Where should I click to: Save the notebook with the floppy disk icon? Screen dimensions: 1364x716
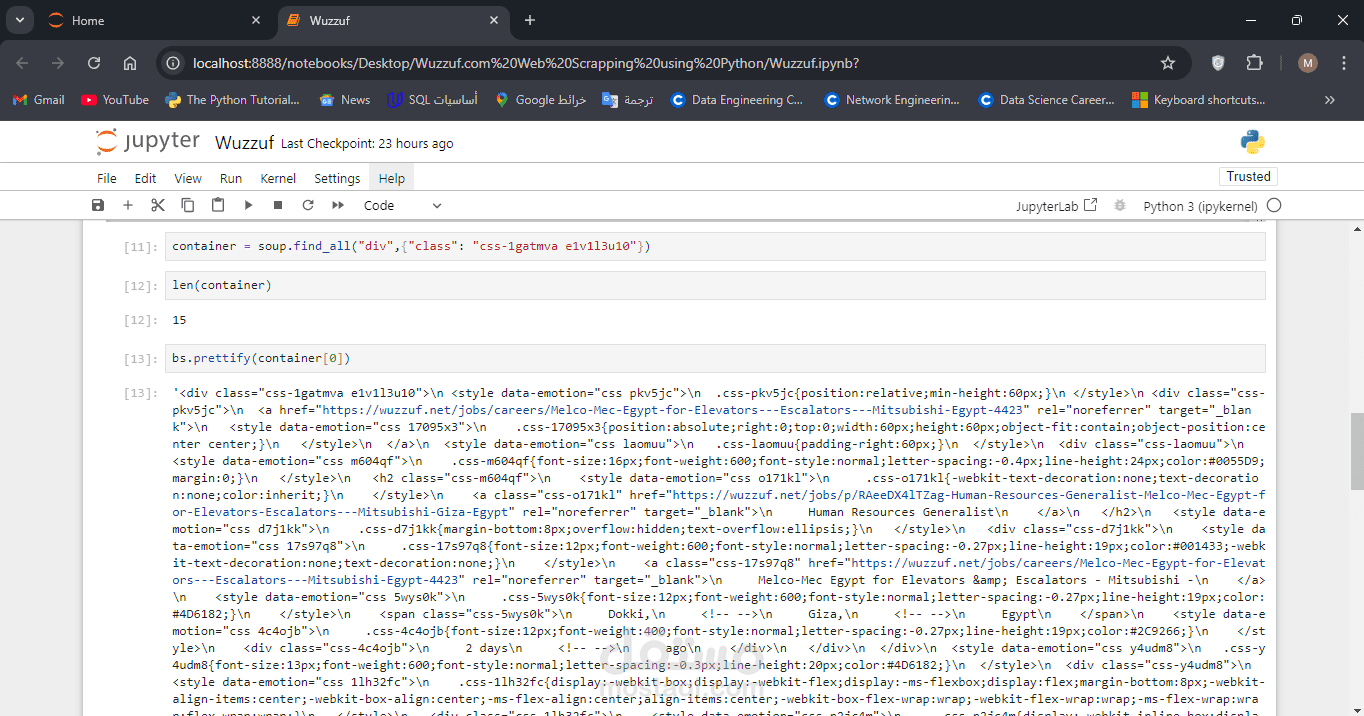point(98,205)
